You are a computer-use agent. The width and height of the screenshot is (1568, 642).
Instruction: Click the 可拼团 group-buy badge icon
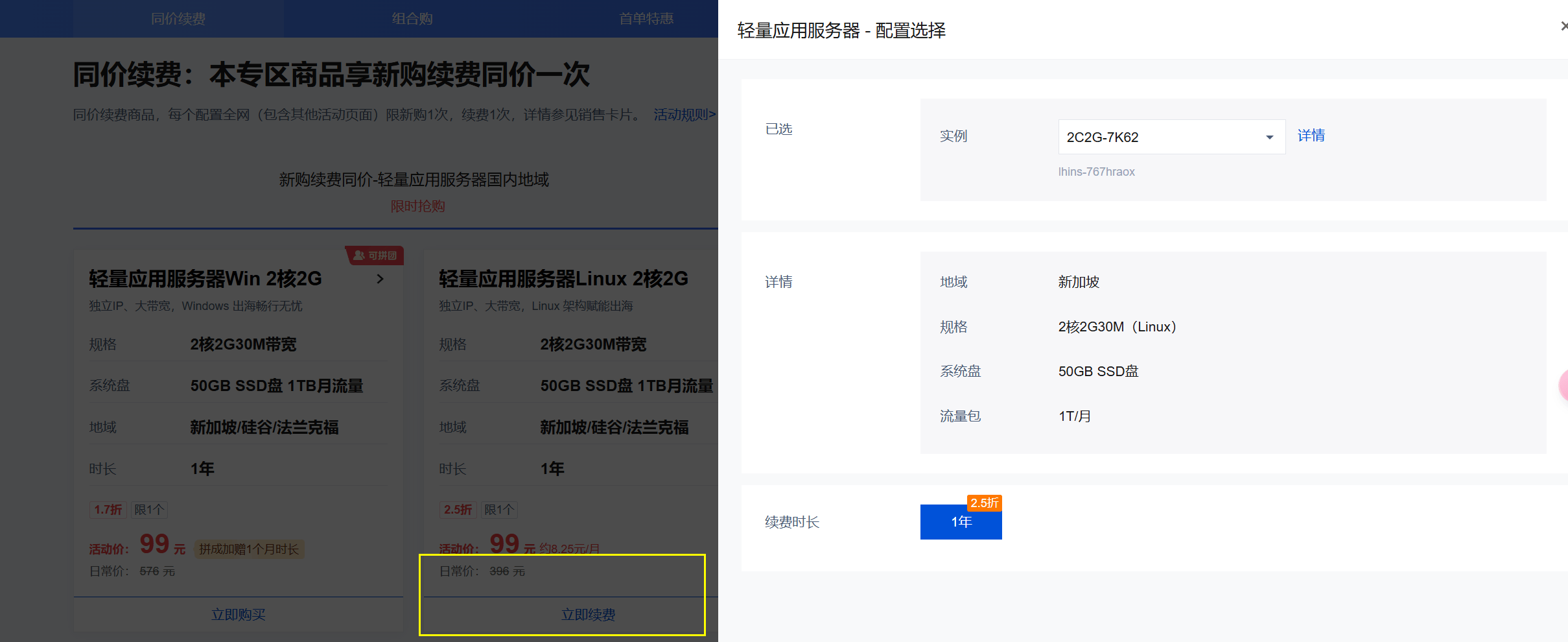375,256
